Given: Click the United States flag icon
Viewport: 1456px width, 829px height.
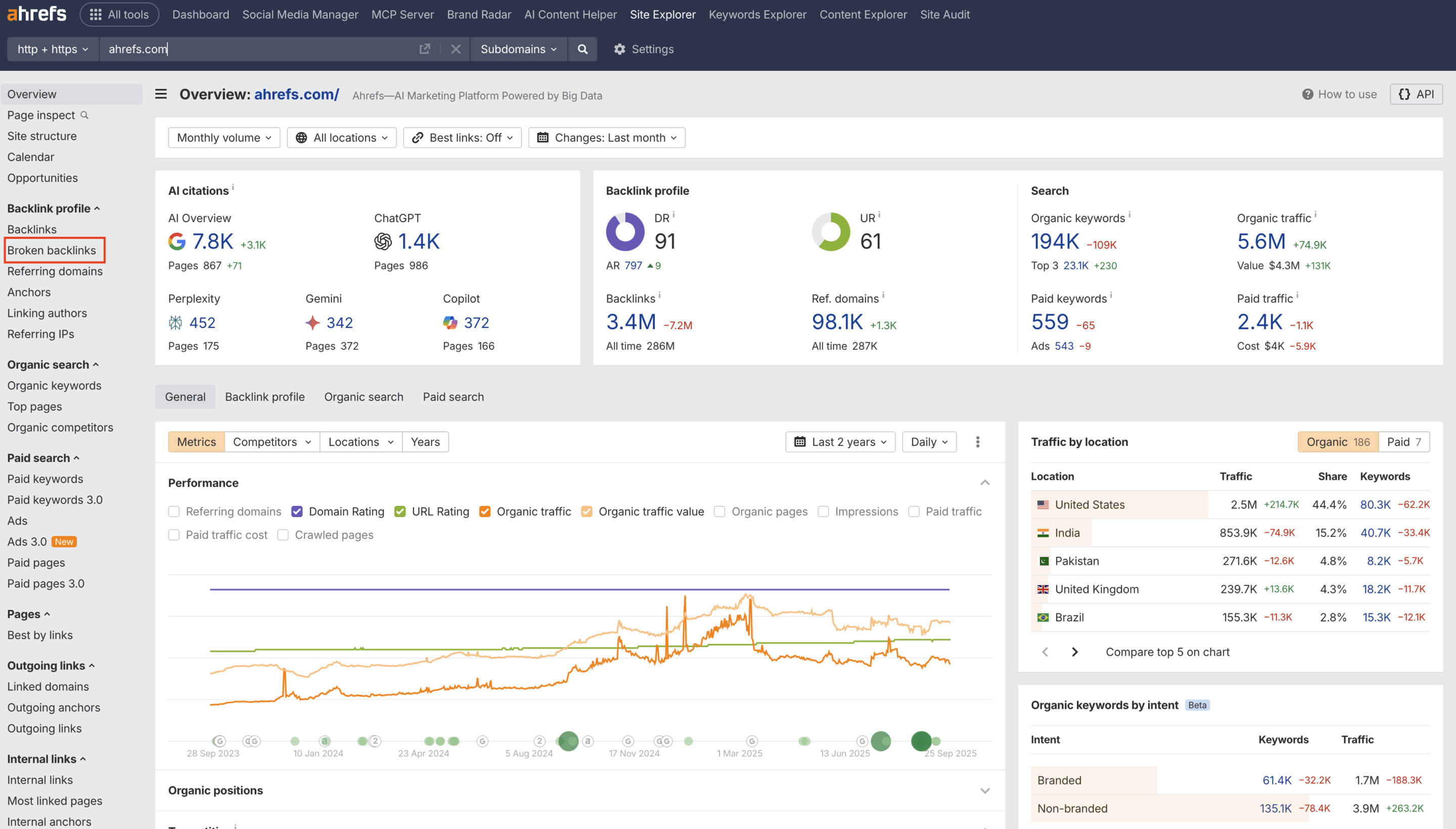Looking at the screenshot, I should tap(1042, 504).
